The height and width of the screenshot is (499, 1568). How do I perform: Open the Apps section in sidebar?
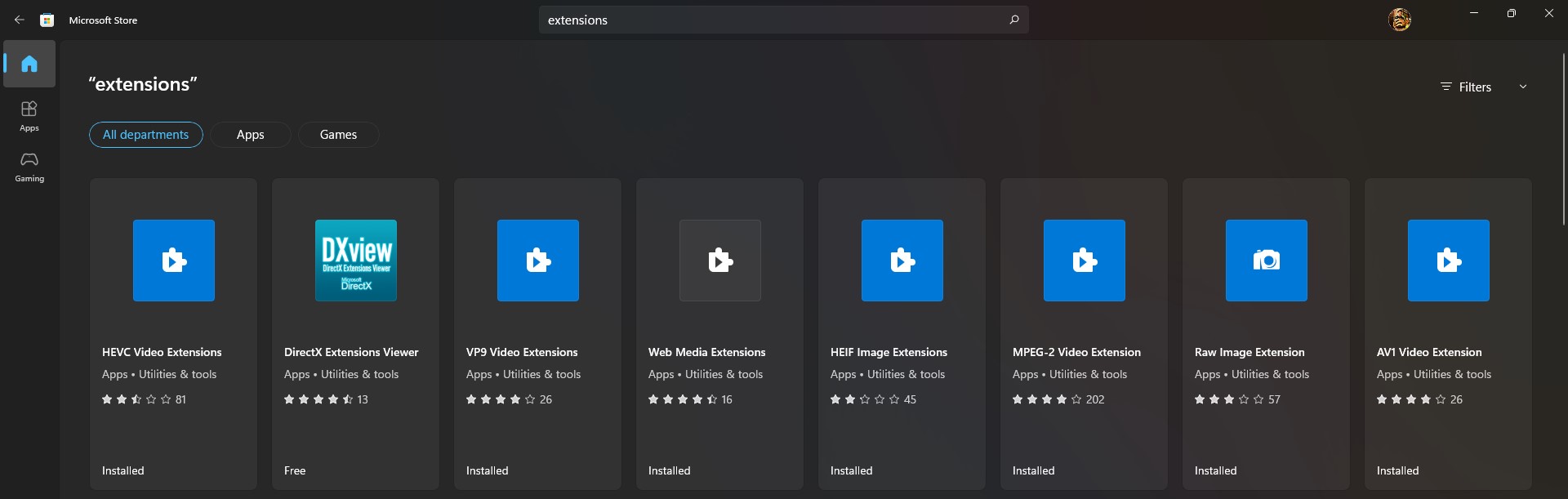29,116
